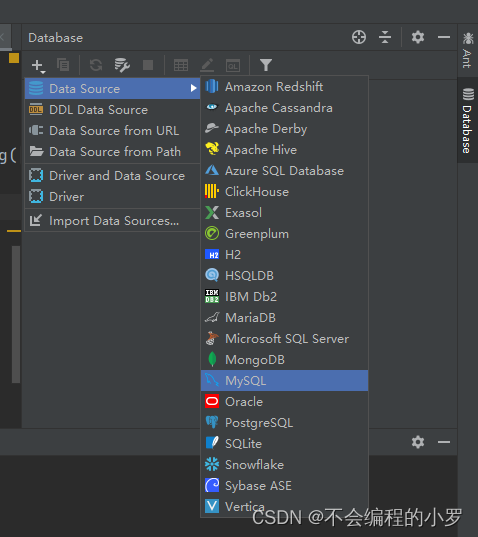The height and width of the screenshot is (537, 478).
Task: Select DDL Data Source menu item
Action: [x=113, y=110]
